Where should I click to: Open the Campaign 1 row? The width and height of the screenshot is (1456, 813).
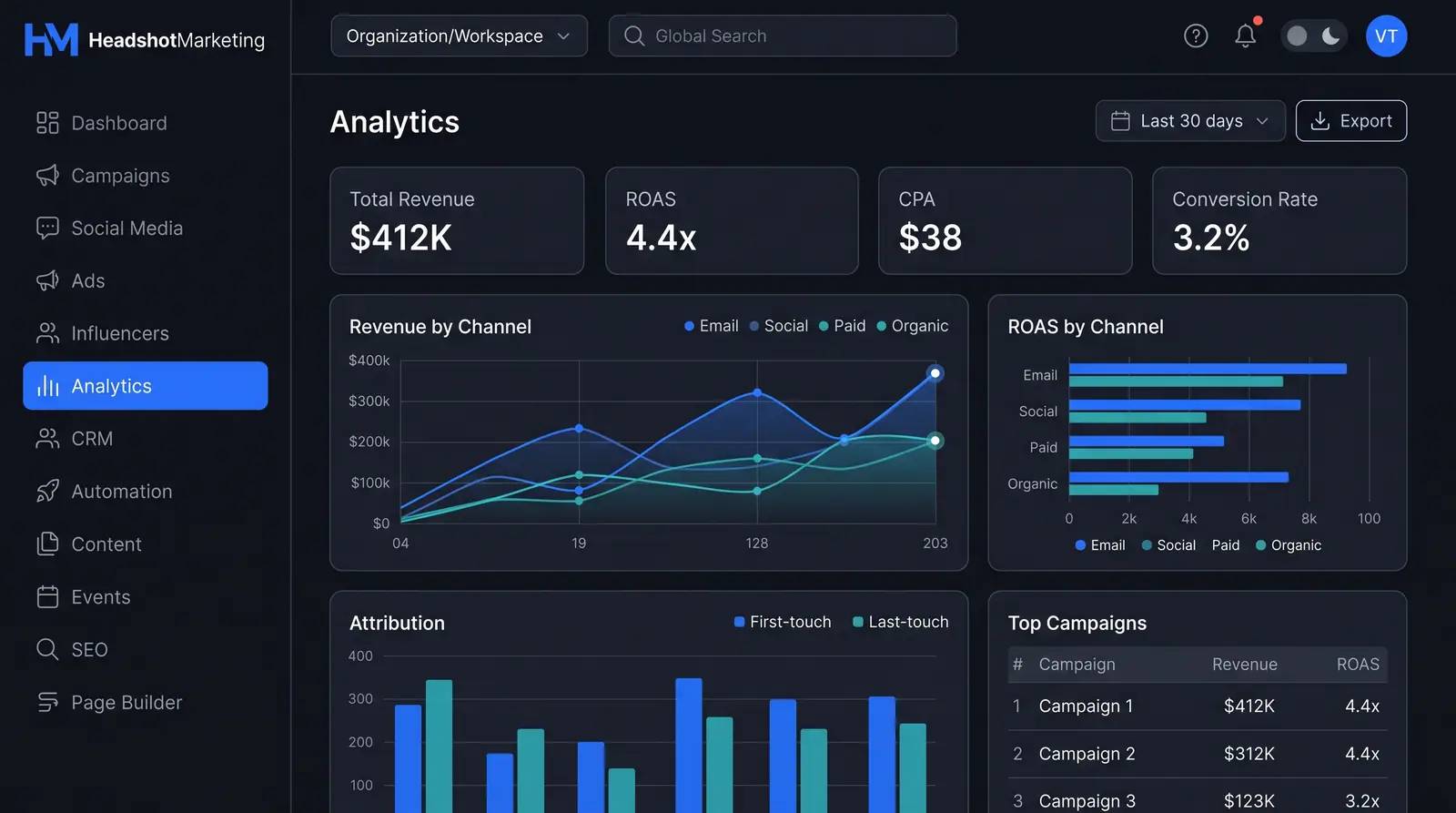1198,706
